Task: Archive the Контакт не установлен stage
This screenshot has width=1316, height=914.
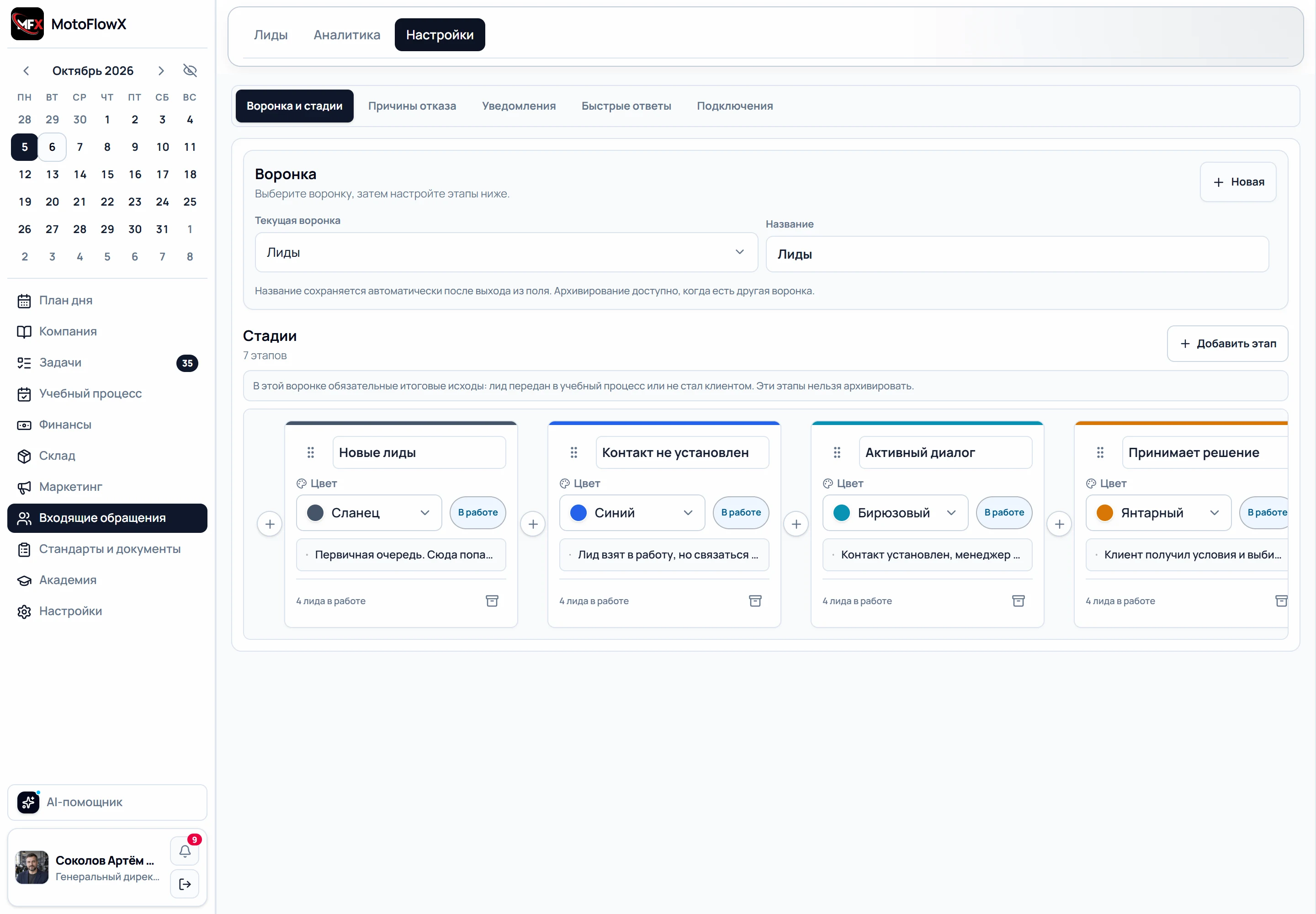Action: (755, 601)
